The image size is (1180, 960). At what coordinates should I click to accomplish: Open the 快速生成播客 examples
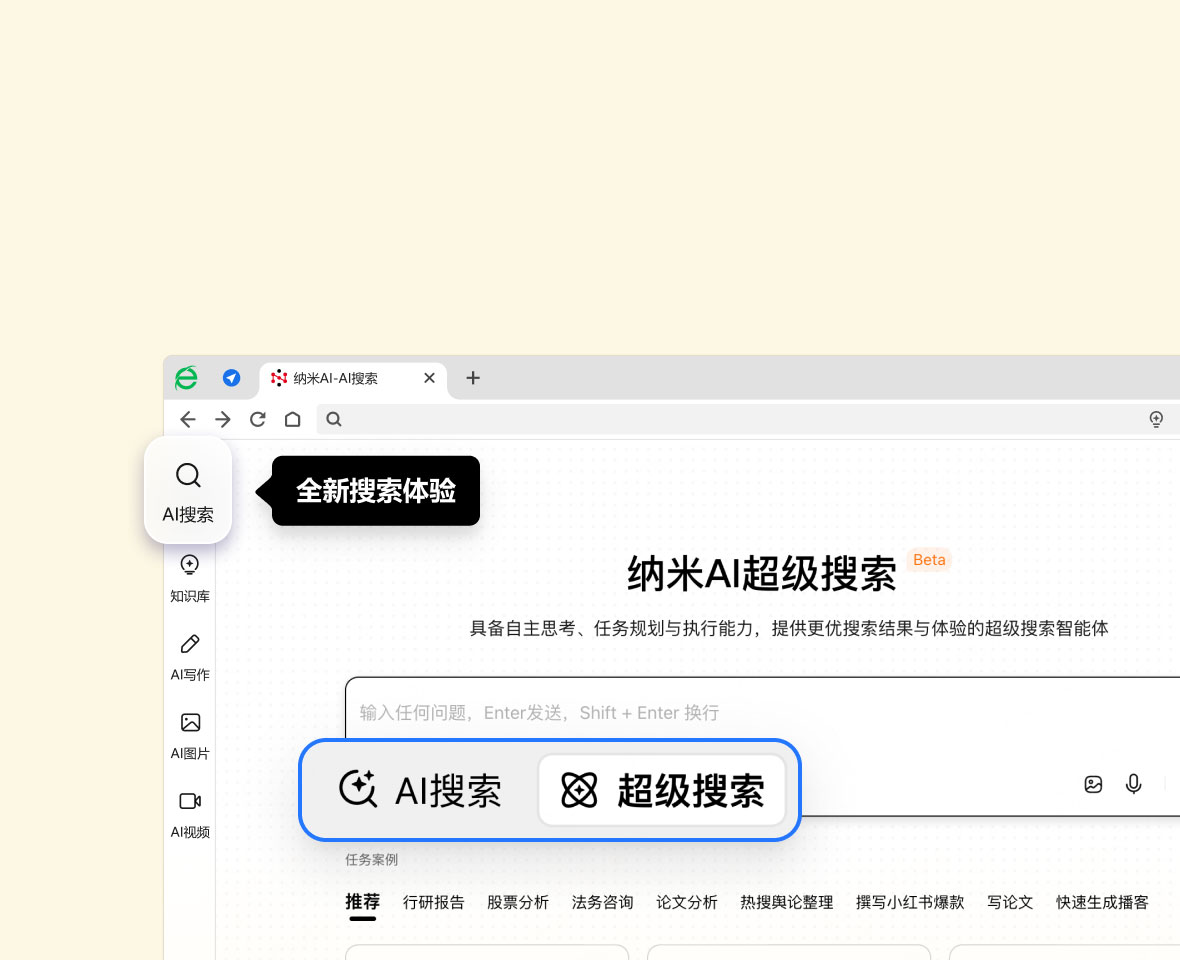point(1102,902)
